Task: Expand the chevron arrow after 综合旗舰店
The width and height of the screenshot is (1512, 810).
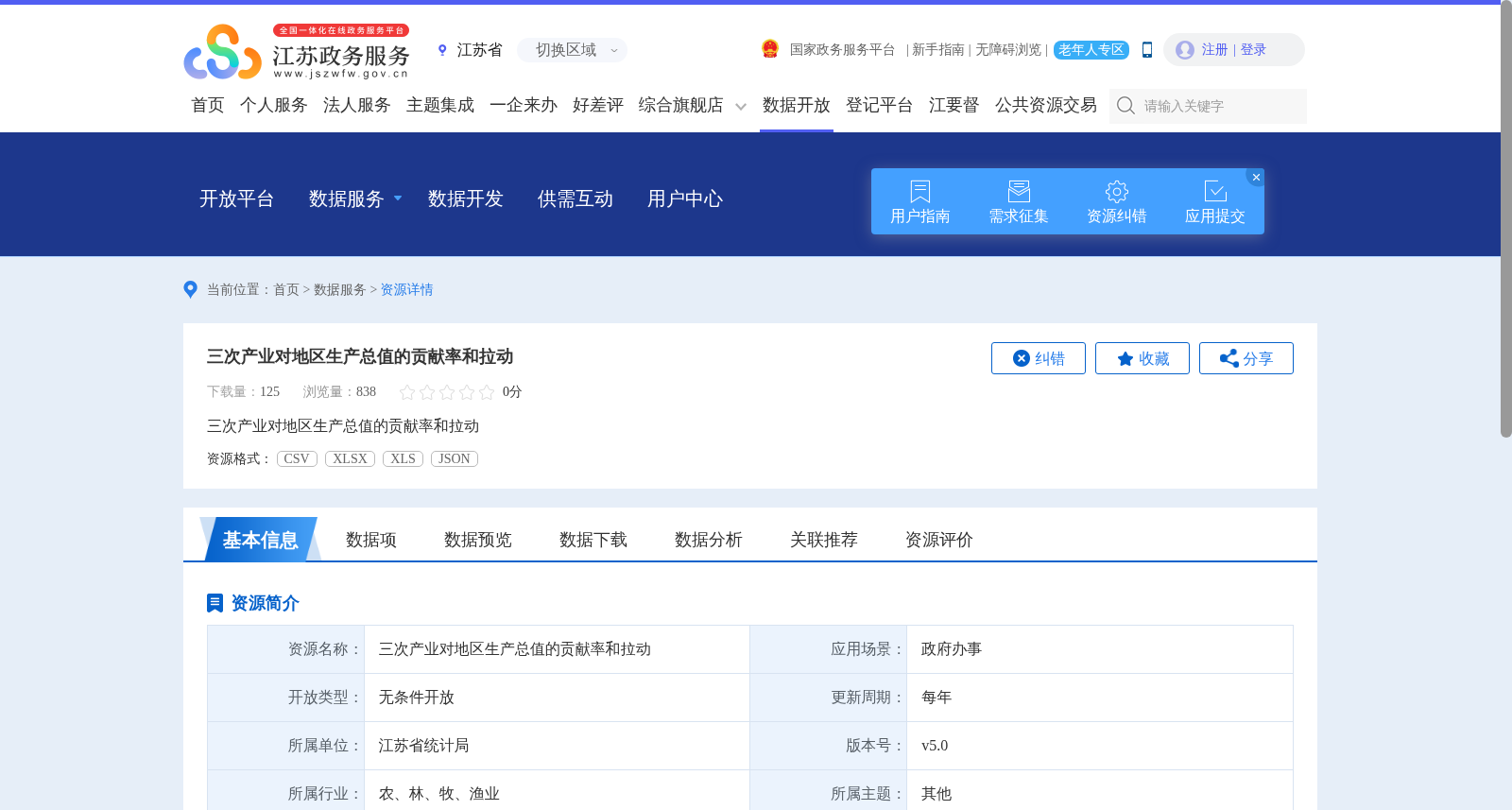Action: (x=741, y=107)
